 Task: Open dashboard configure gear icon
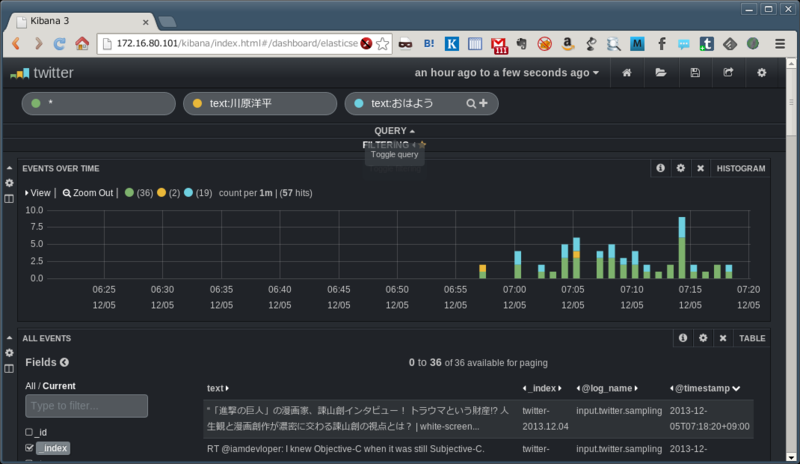[x=762, y=72]
